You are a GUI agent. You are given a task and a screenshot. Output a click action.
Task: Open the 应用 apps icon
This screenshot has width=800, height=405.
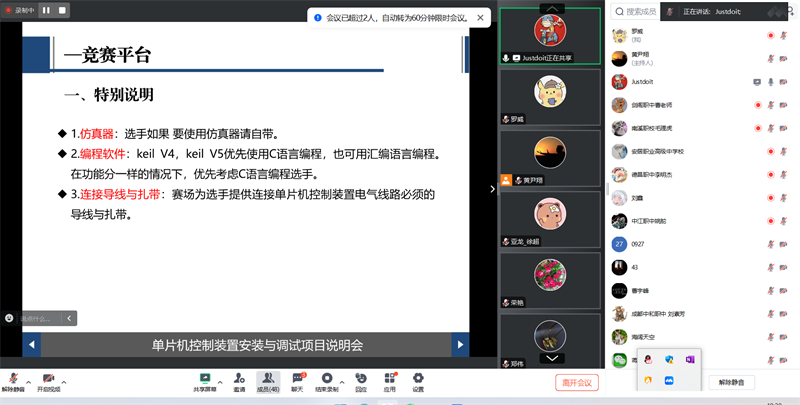pos(390,378)
